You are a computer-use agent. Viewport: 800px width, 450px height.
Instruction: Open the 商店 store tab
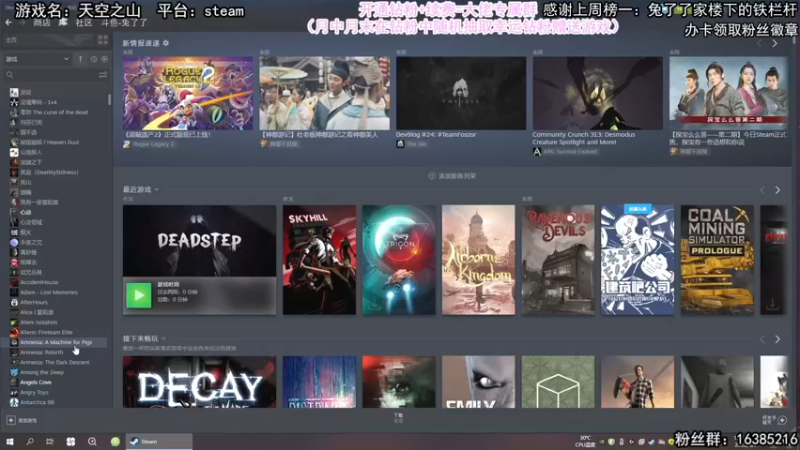click(x=42, y=23)
